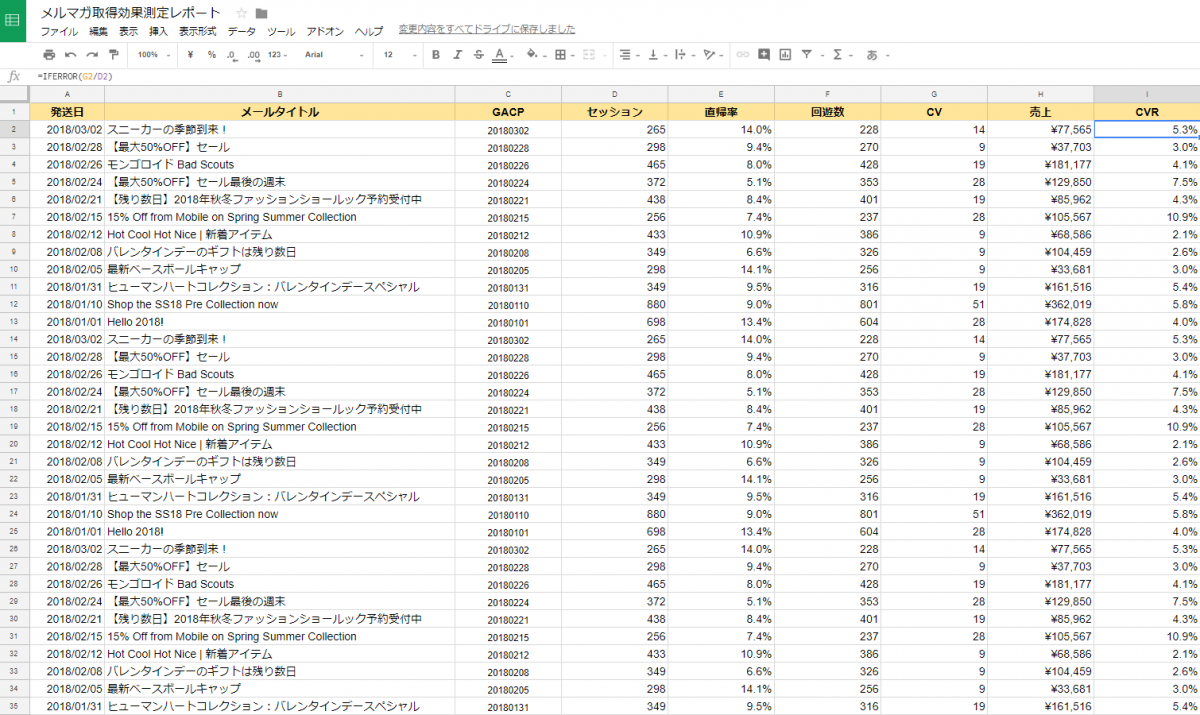Viewport: 1200px width, 715px height.
Task: Toggle strikethrough formatting
Action: (478, 54)
